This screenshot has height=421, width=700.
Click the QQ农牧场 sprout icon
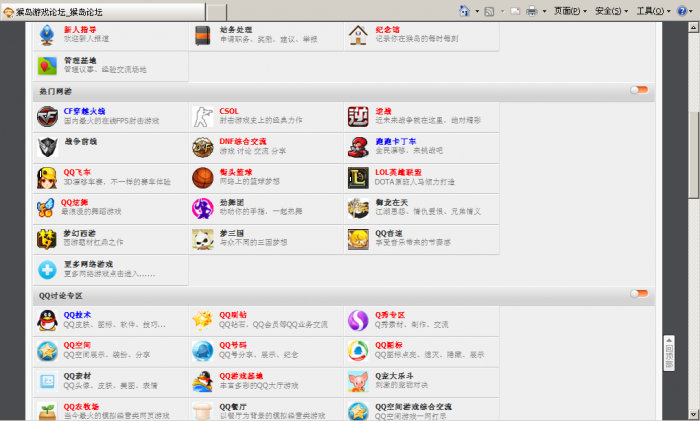[47, 411]
